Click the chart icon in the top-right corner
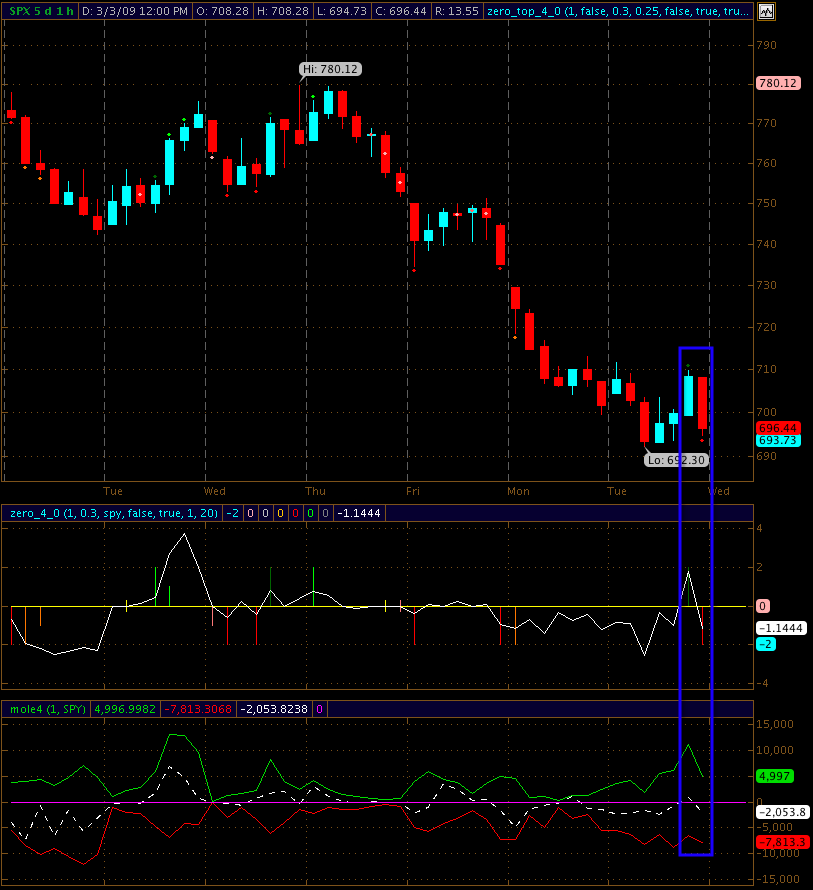The width and height of the screenshot is (813, 890). (x=765, y=12)
